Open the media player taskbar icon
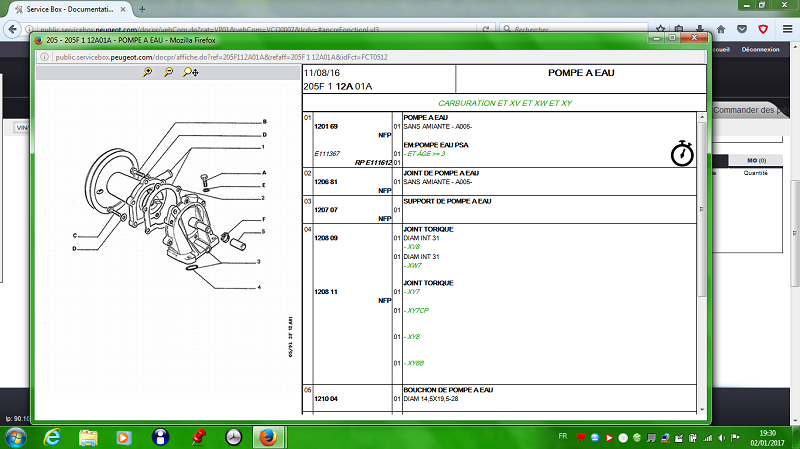The height and width of the screenshot is (449, 800). [123, 438]
